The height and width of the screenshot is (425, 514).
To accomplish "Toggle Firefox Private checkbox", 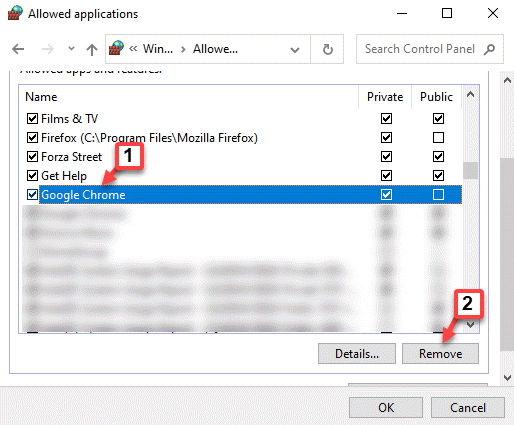I will pyautogui.click(x=386, y=137).
